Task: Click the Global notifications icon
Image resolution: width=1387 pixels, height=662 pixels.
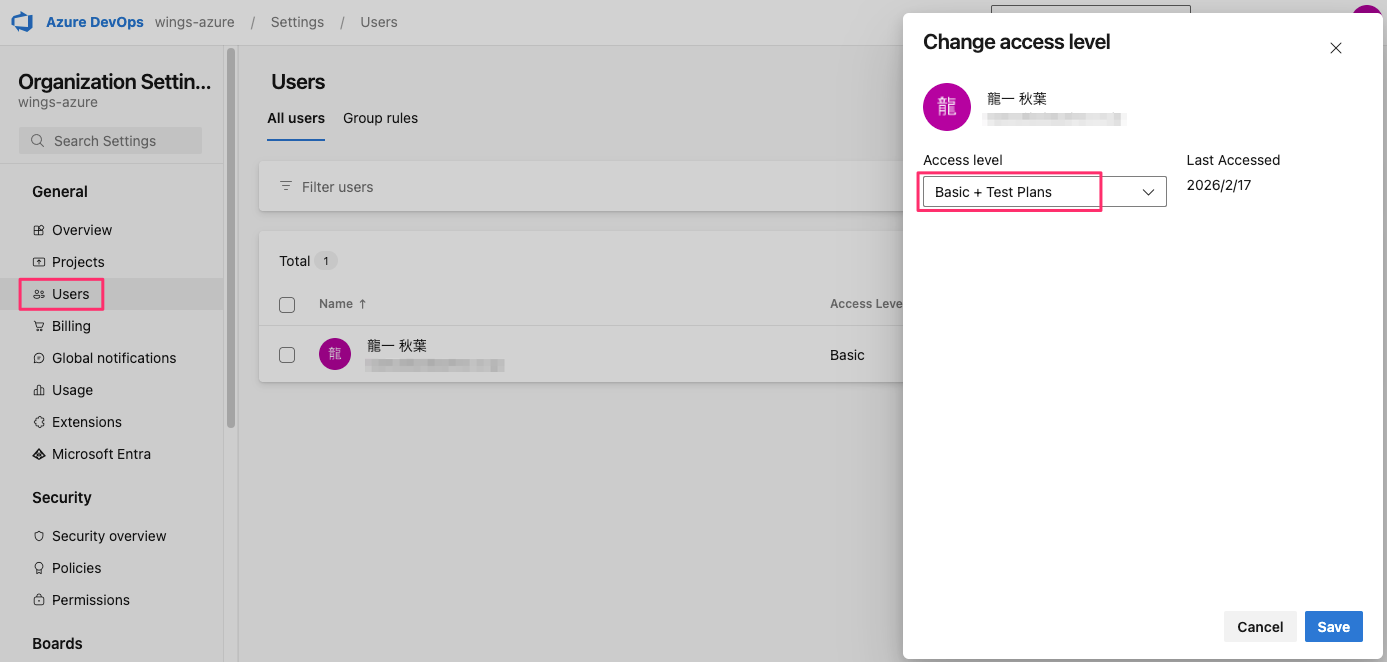Action: [39, 358]
